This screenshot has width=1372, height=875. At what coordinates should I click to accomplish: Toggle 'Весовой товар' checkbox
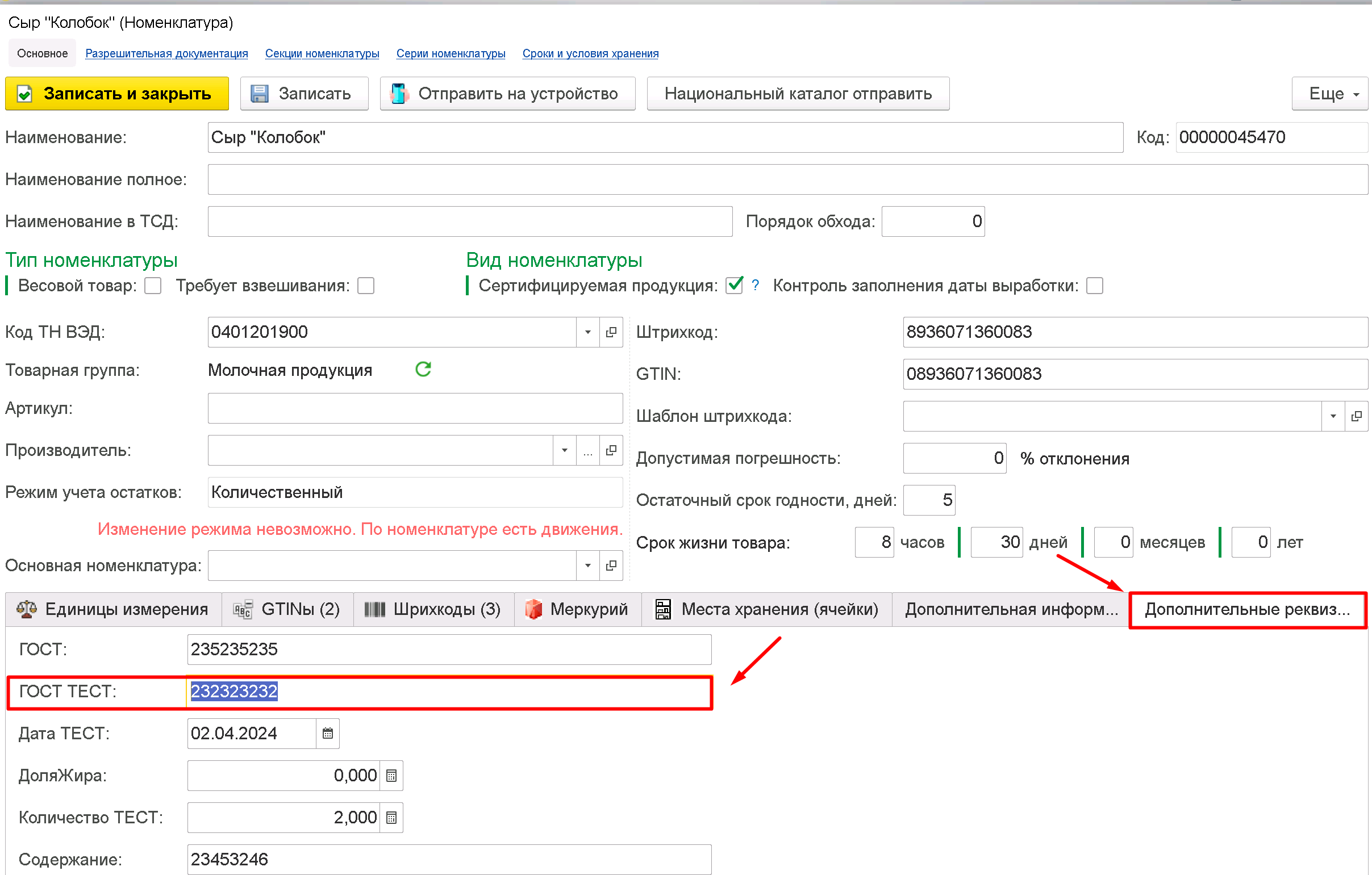click(x=153, y=286)
